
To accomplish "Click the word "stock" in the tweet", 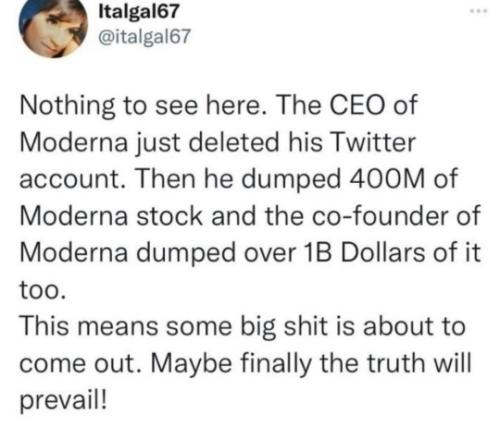I will (169, 216).
